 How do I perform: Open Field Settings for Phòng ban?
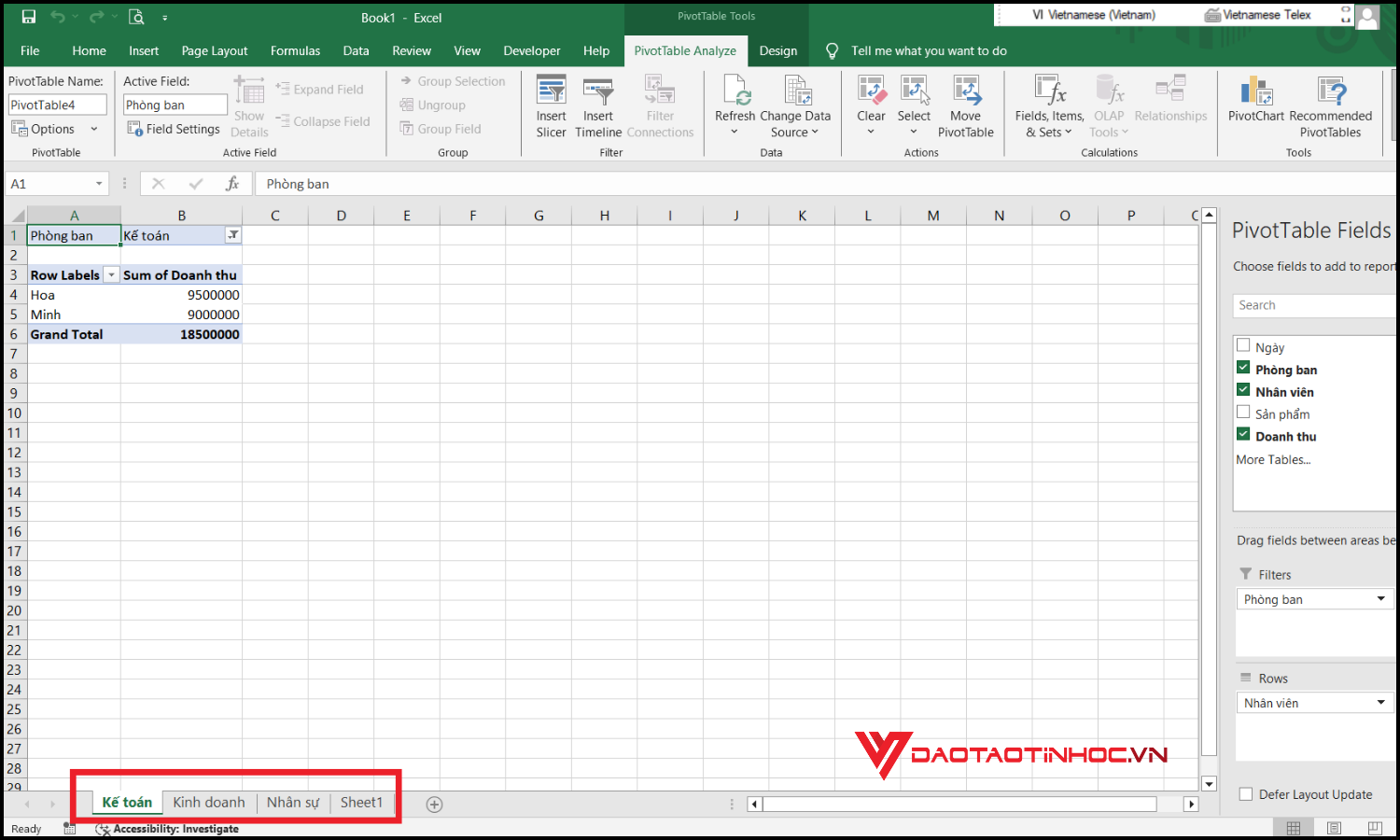pos(174,129)
